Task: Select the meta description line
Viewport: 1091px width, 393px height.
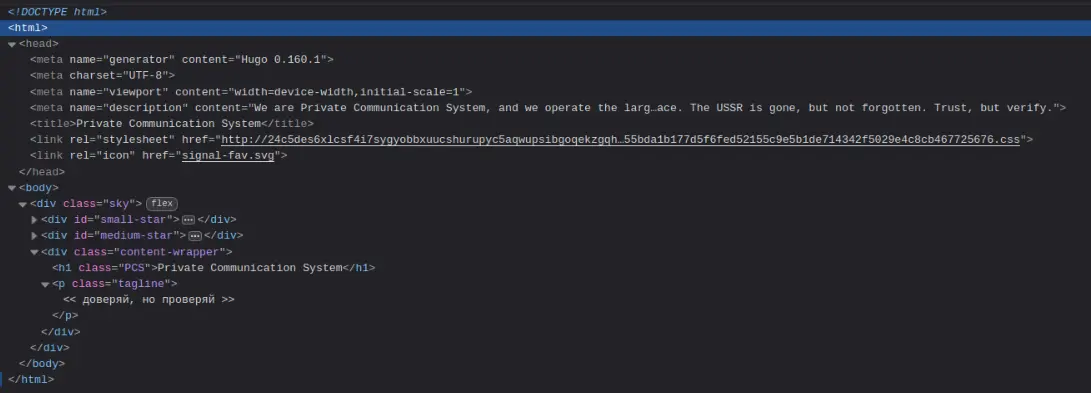Action: point(548,108)
